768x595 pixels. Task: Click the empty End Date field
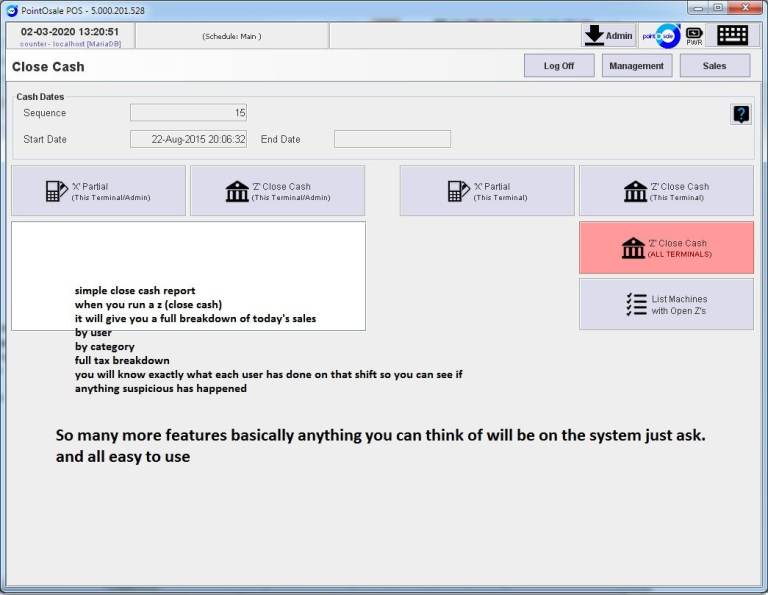point(392,139)
